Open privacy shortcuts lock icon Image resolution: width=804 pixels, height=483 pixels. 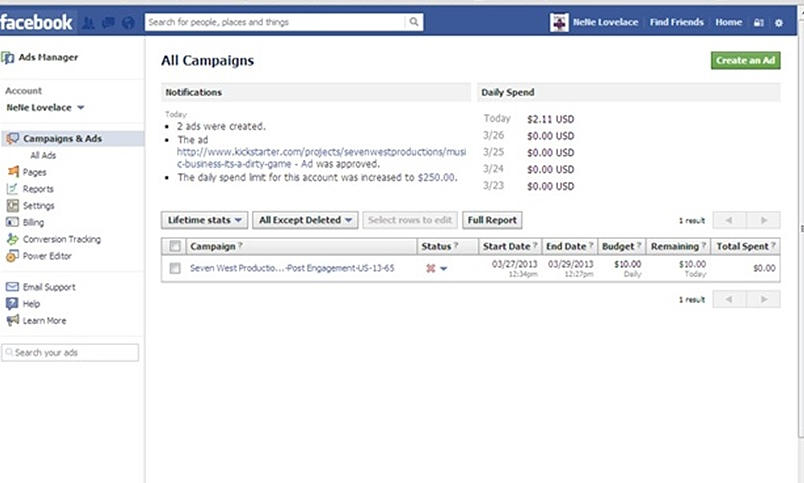coord(758,23)
